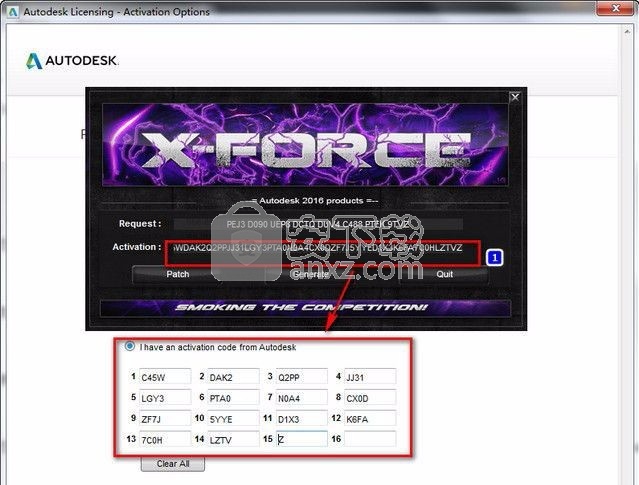
Task: Click the X-FORCE banner image
Action: (305, 145)
